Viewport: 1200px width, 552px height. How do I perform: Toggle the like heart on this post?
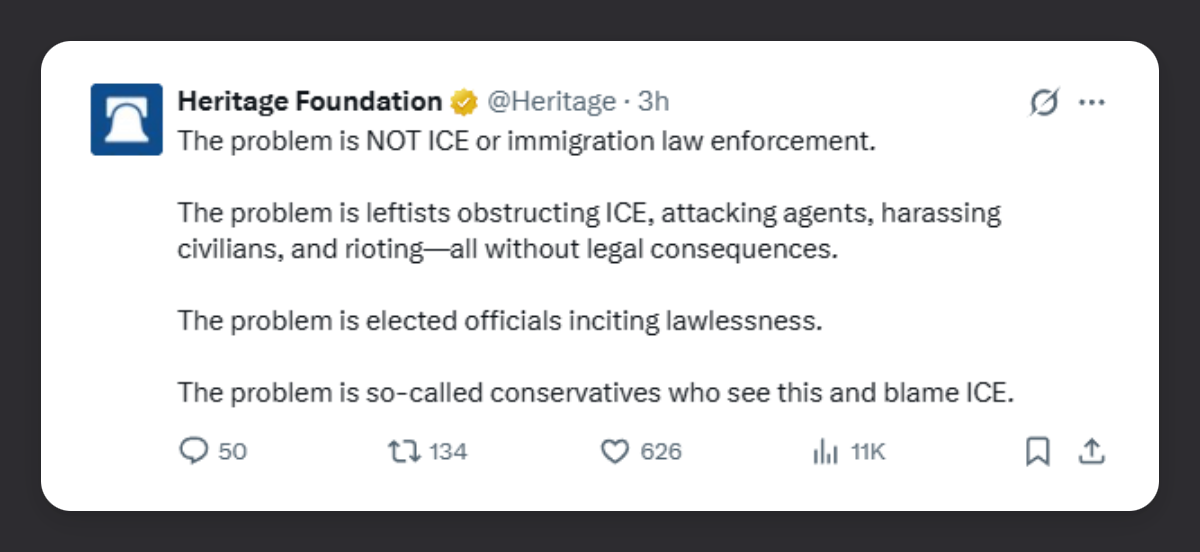tap(613, 452)
